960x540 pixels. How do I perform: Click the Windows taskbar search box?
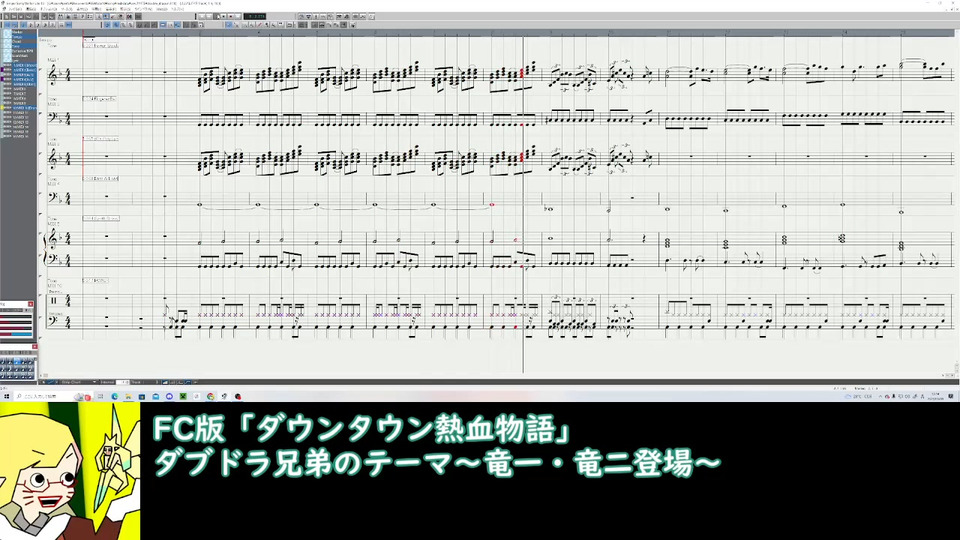[x=53, y=397]
